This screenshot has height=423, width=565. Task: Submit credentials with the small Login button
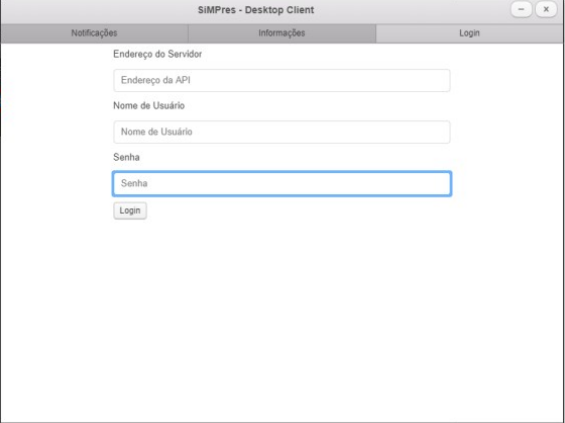(130, 211)
